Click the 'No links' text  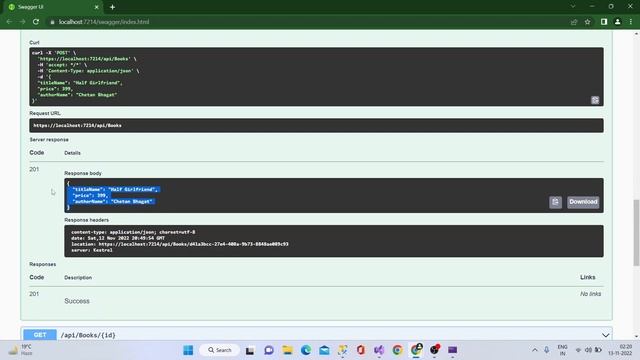click(590, 294)
